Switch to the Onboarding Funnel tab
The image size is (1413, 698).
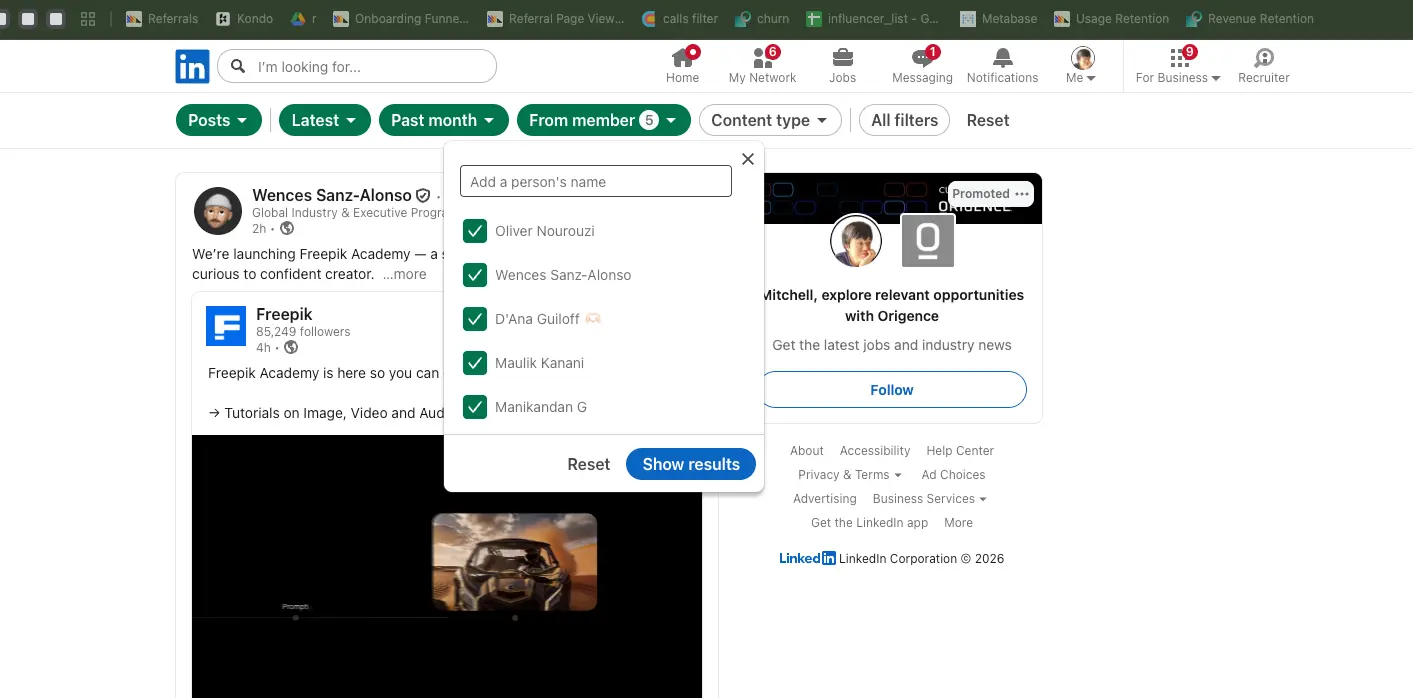click(401, 19)
